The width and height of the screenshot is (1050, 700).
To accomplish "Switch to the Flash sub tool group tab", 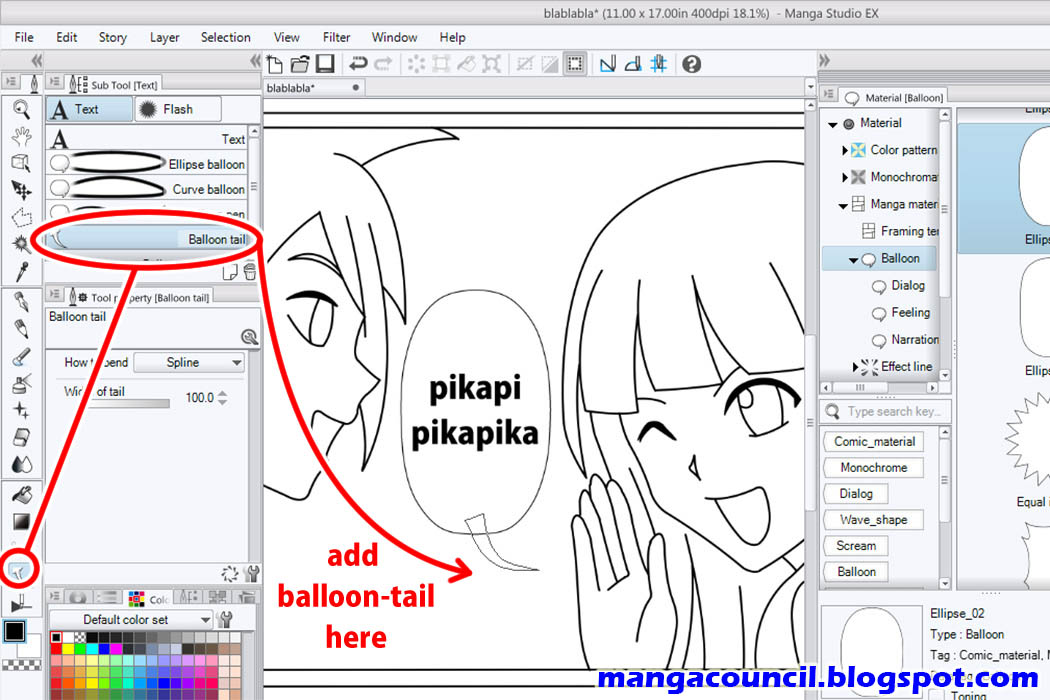I will click(x=177, y=109).
